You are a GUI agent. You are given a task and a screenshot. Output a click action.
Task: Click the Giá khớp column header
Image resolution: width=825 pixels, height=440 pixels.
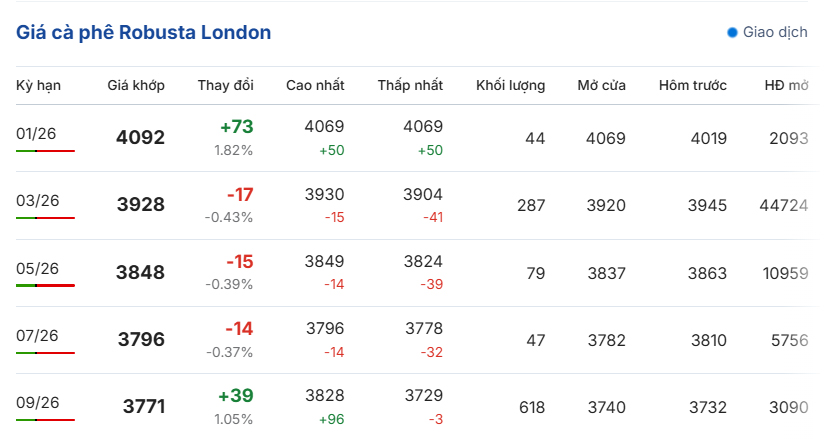point(136,85)
